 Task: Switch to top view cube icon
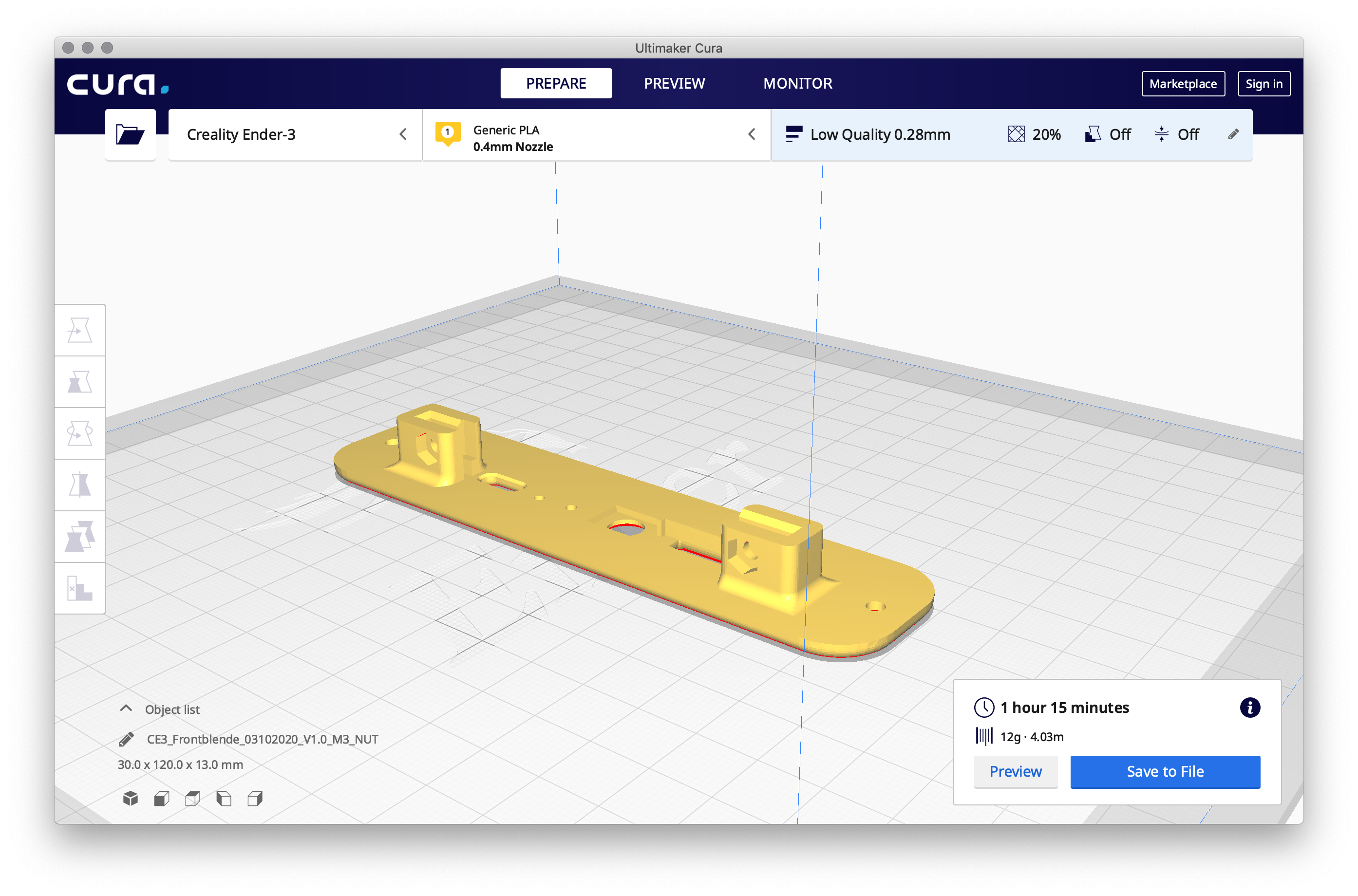[192, 798]
